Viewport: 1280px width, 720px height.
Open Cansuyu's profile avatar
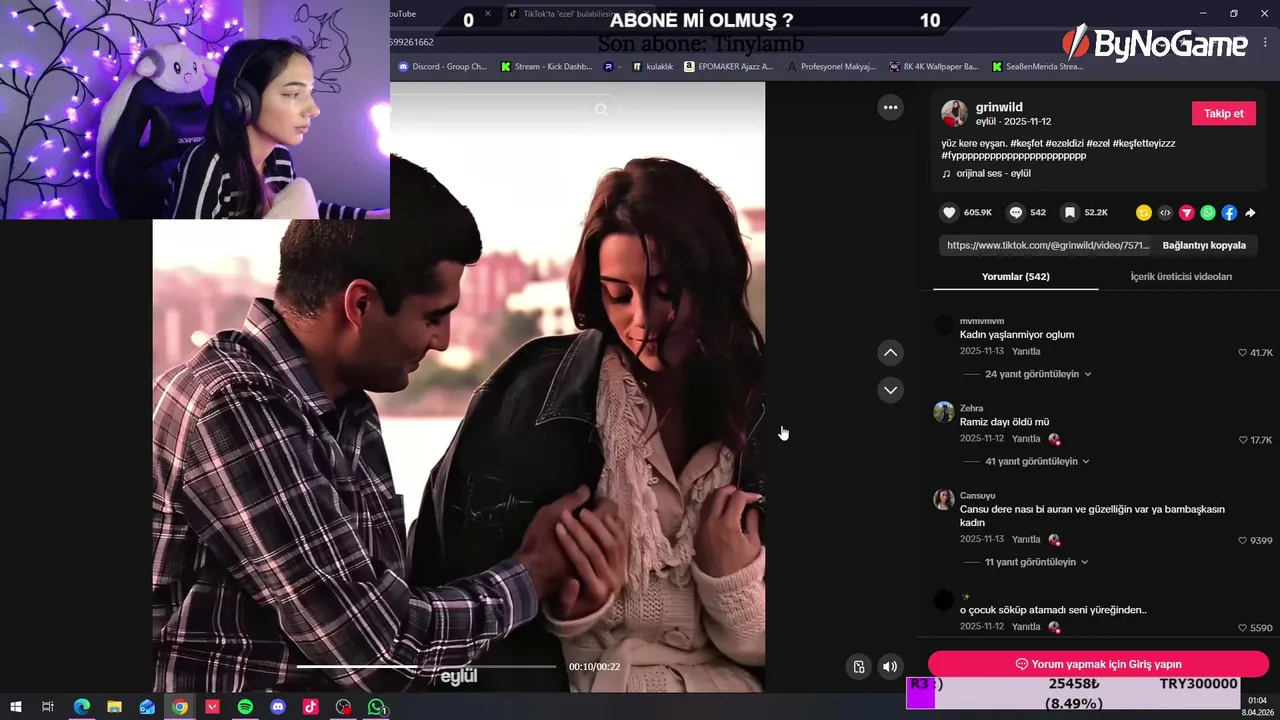(x=944, y=499)
